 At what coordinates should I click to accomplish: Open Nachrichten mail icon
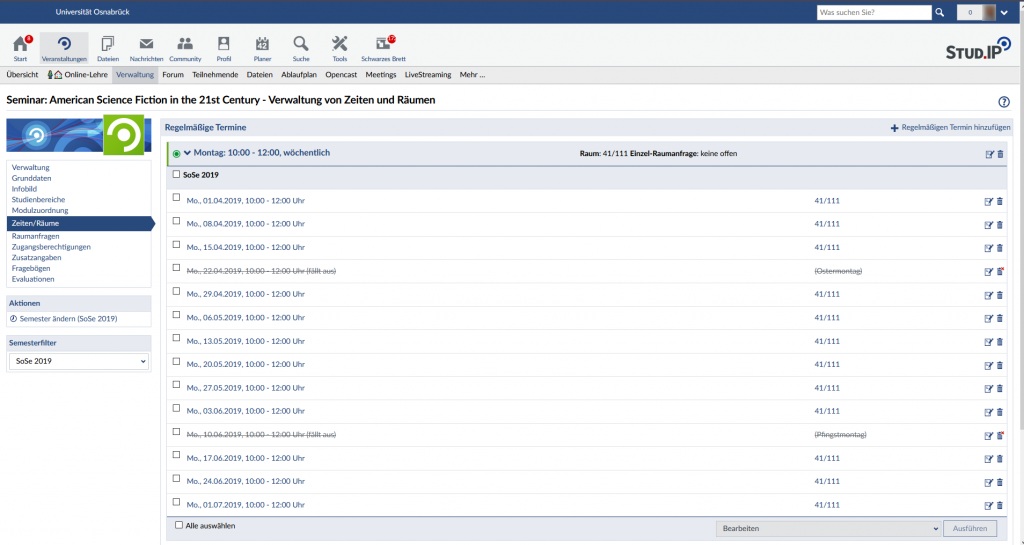(x=146, y=45)
